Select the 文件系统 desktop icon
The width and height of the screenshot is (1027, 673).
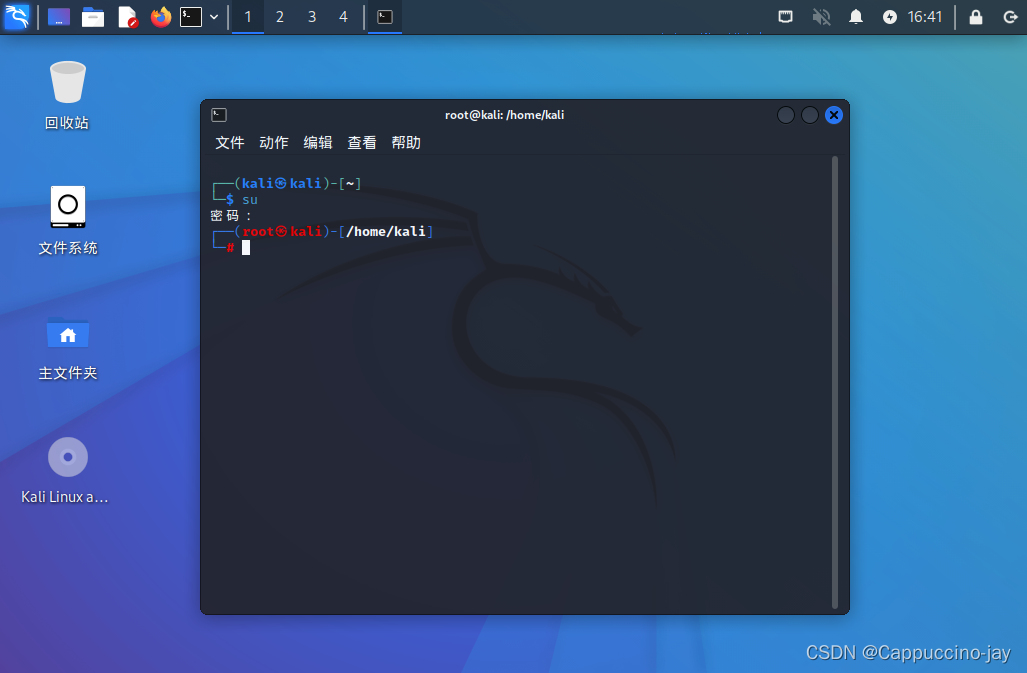[x=67, y=221]
